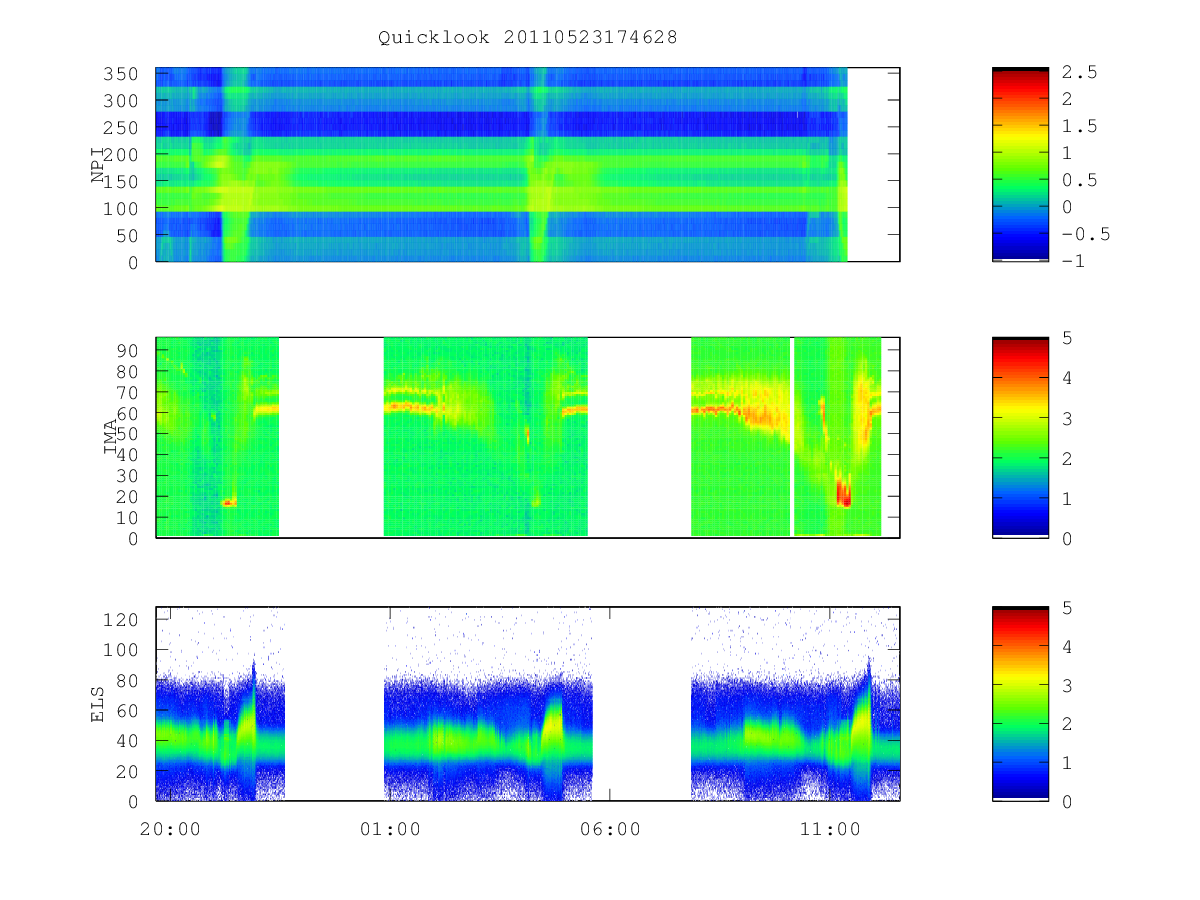Click the ELS colorbar
Viewport: 1200px width, 900px height.
coord(1020,703)
